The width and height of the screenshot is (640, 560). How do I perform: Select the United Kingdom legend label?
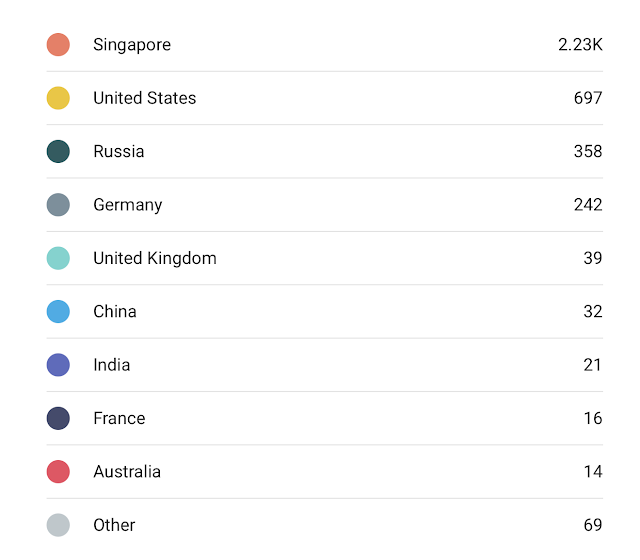(x=155, y=258)
